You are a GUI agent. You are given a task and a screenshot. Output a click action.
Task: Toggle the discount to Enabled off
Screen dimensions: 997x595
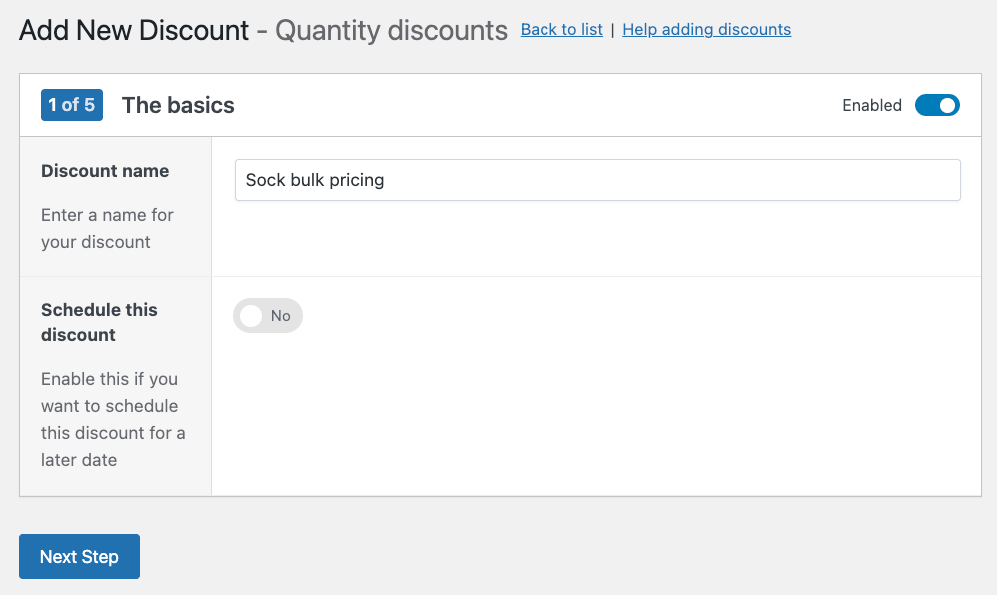pos(937,105)
